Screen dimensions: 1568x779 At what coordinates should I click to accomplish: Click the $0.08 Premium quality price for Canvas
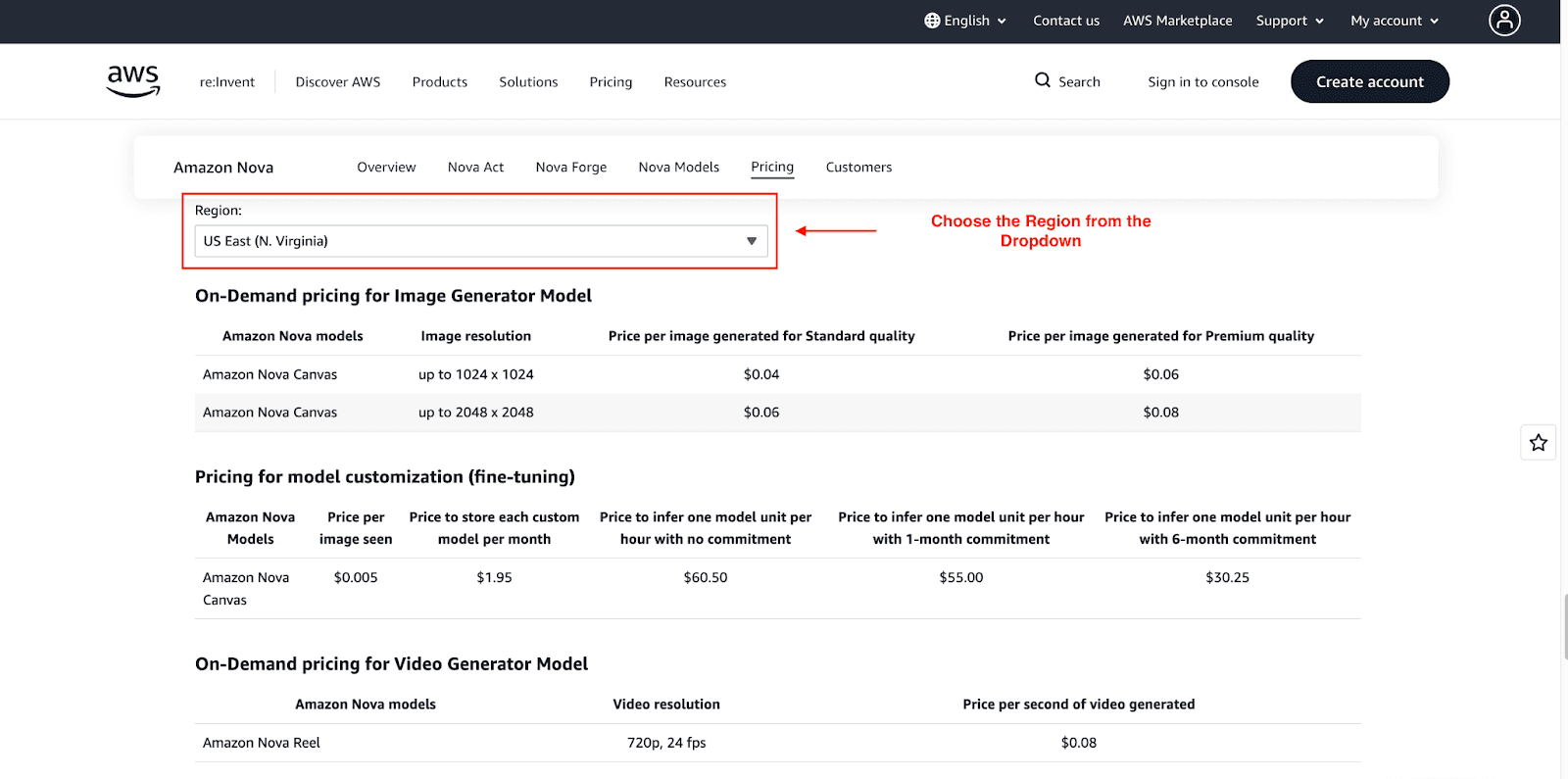click(x=1161, y=413)
